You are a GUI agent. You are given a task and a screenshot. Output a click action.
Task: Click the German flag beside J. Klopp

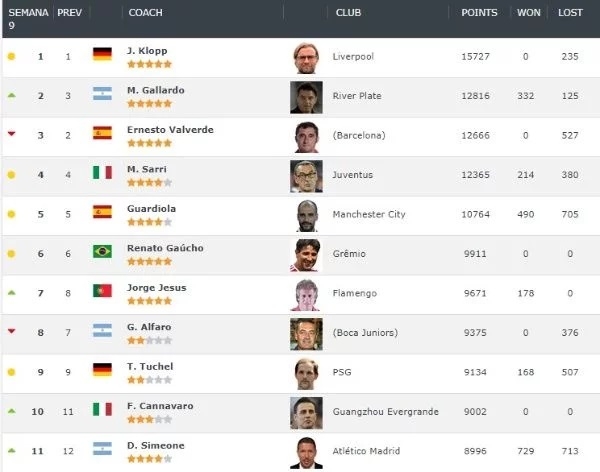click(102, 56)
